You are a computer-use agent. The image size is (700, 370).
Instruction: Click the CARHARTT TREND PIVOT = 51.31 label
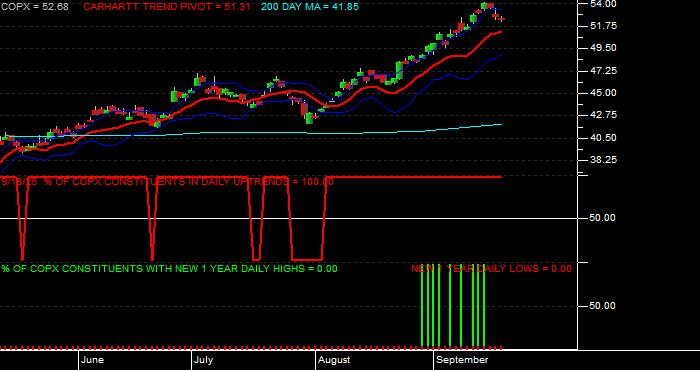[x=167, y=7]
